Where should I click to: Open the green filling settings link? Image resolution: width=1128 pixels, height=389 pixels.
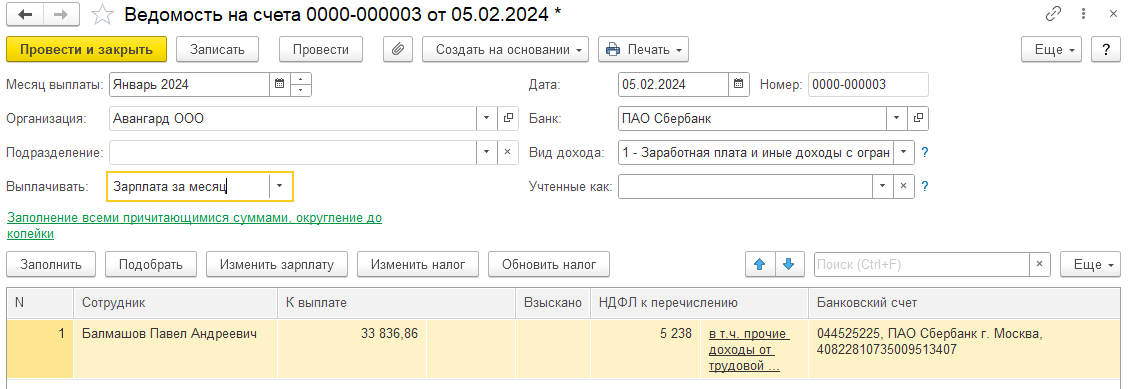194,225
